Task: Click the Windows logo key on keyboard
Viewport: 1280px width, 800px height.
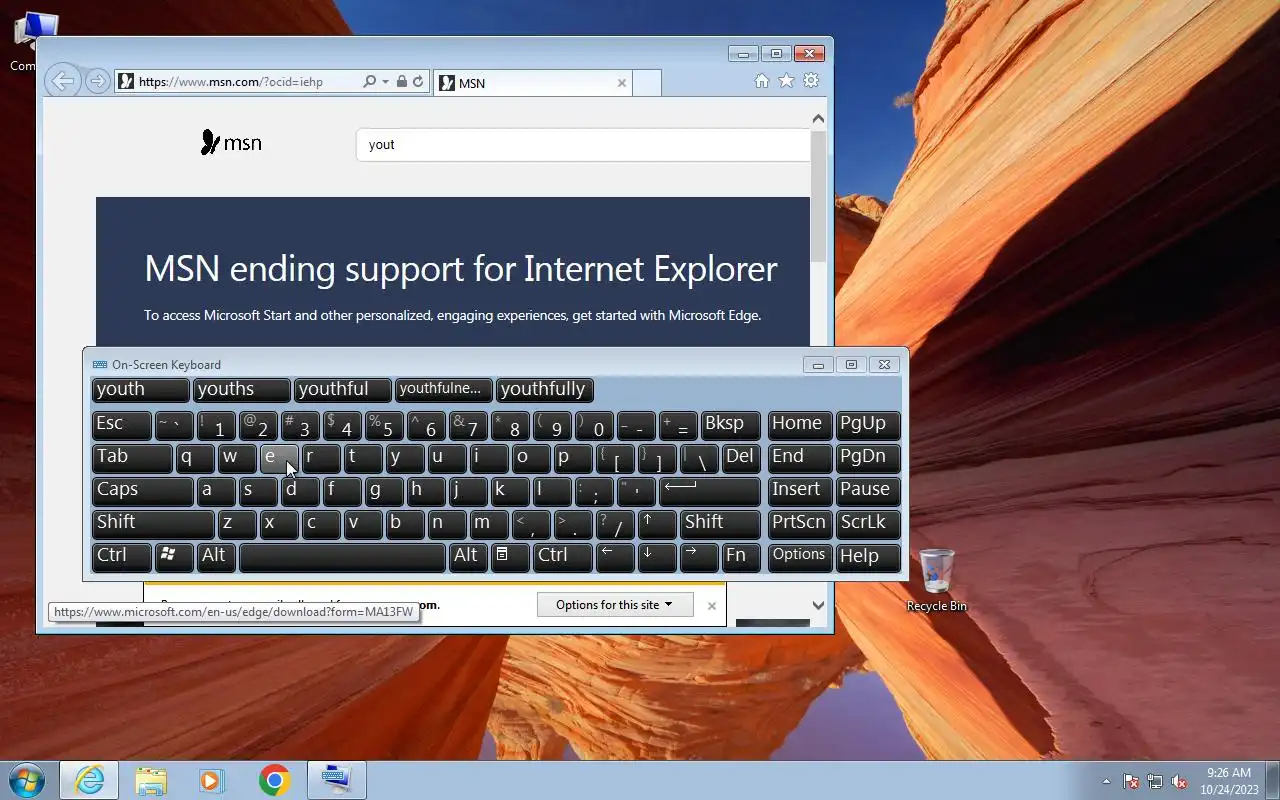Action: [x=174, y=557]
